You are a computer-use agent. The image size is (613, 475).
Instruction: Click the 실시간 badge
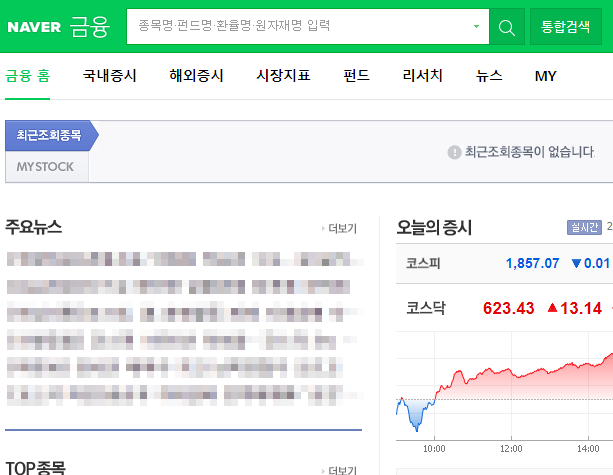[x=584, y=227]
